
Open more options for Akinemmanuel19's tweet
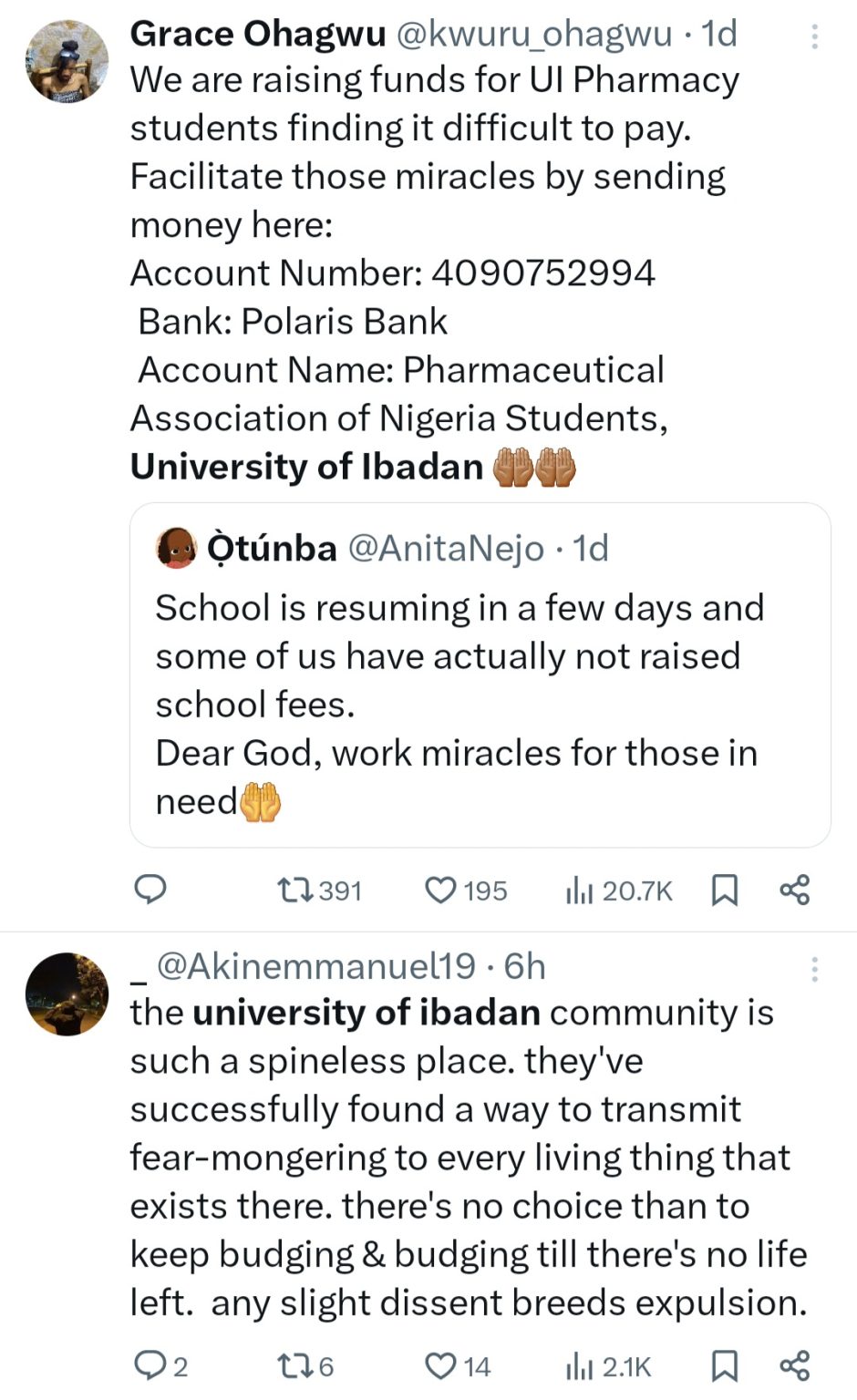click(814, 968)
